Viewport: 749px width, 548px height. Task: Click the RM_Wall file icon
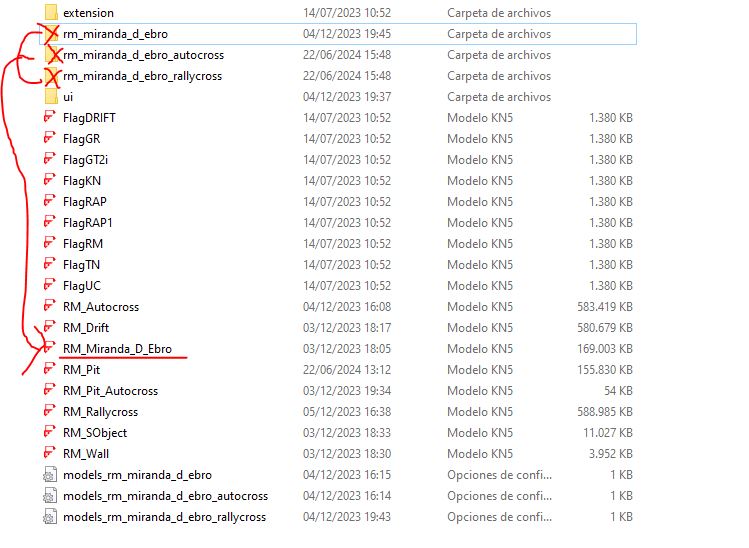50,453
